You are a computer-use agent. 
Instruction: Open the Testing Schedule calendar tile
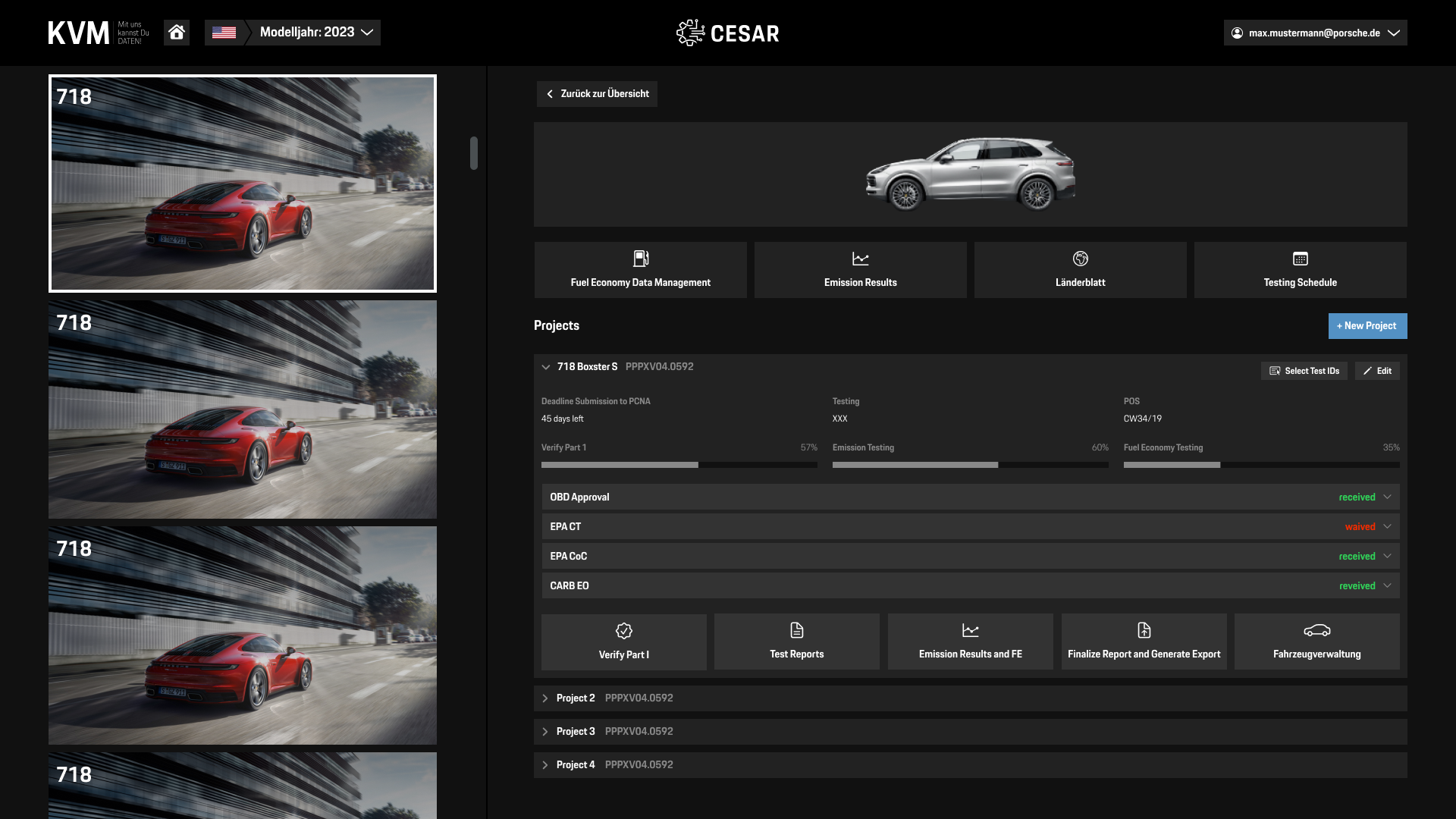click(x=1300, y=270)
